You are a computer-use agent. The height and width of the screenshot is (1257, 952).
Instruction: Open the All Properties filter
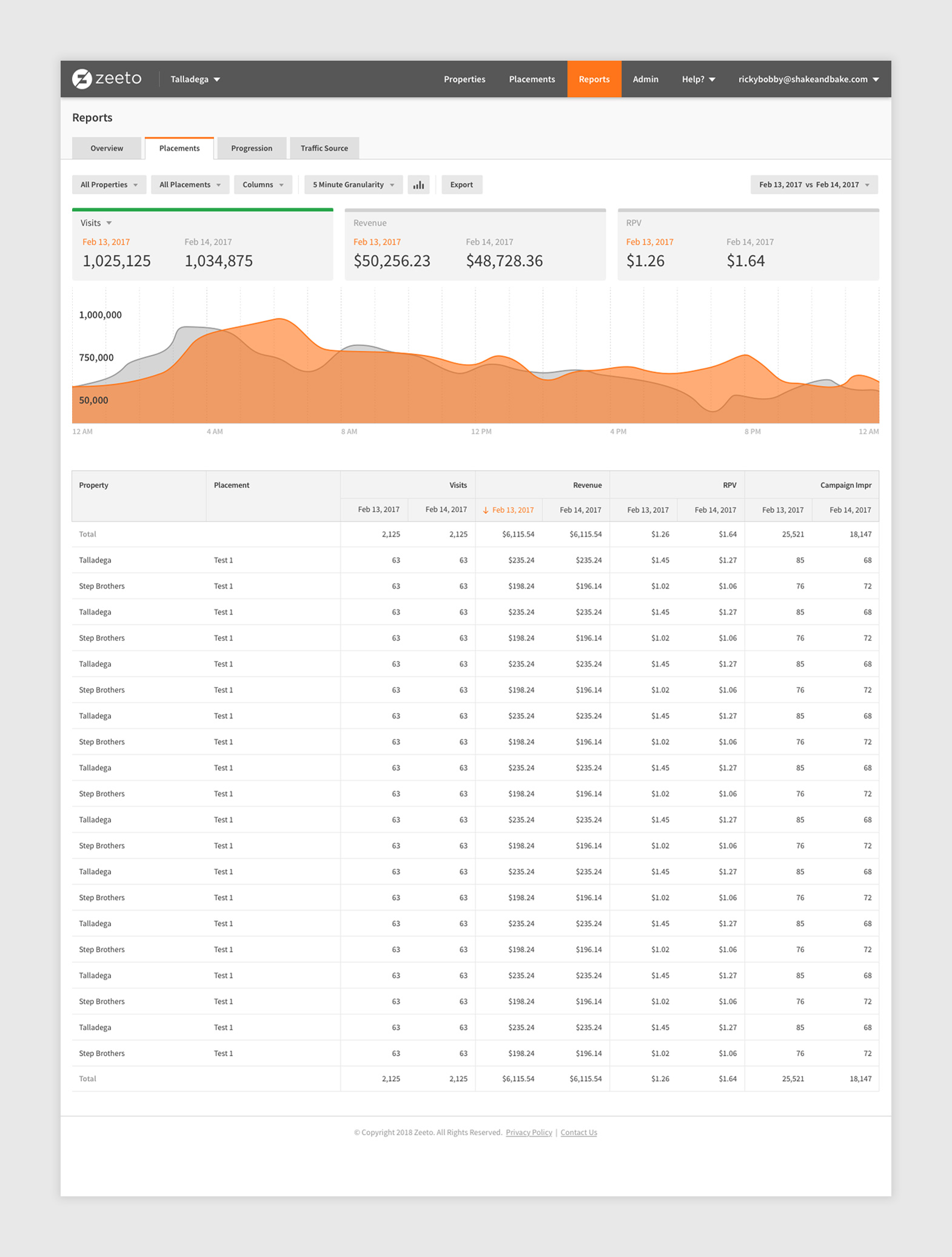pyautogui.click(x=109, y=184)
